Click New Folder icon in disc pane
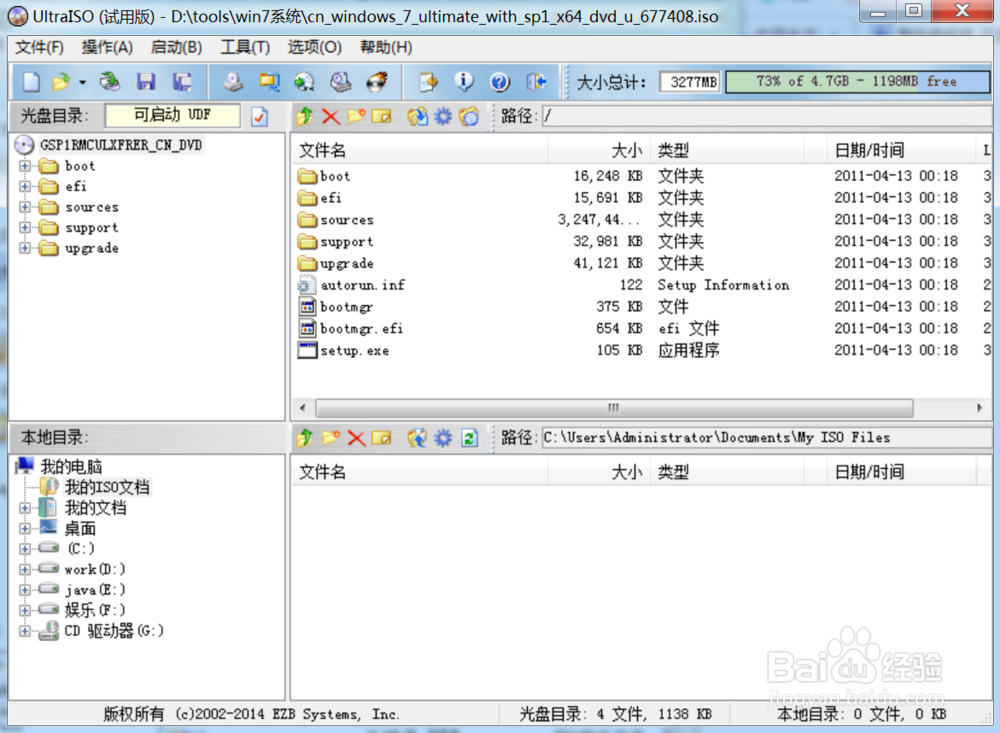The image size is (1000, 733). click(x=356, y=116)
